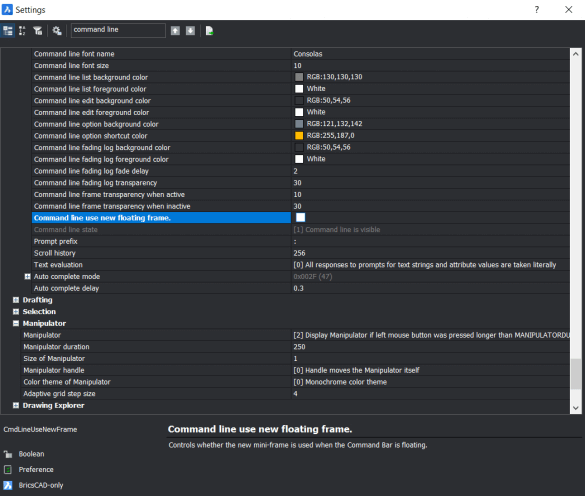Select 'Command line frame transparency when inactive'
The height and width of the screenshot is (496, 585).
pos(300,206)
